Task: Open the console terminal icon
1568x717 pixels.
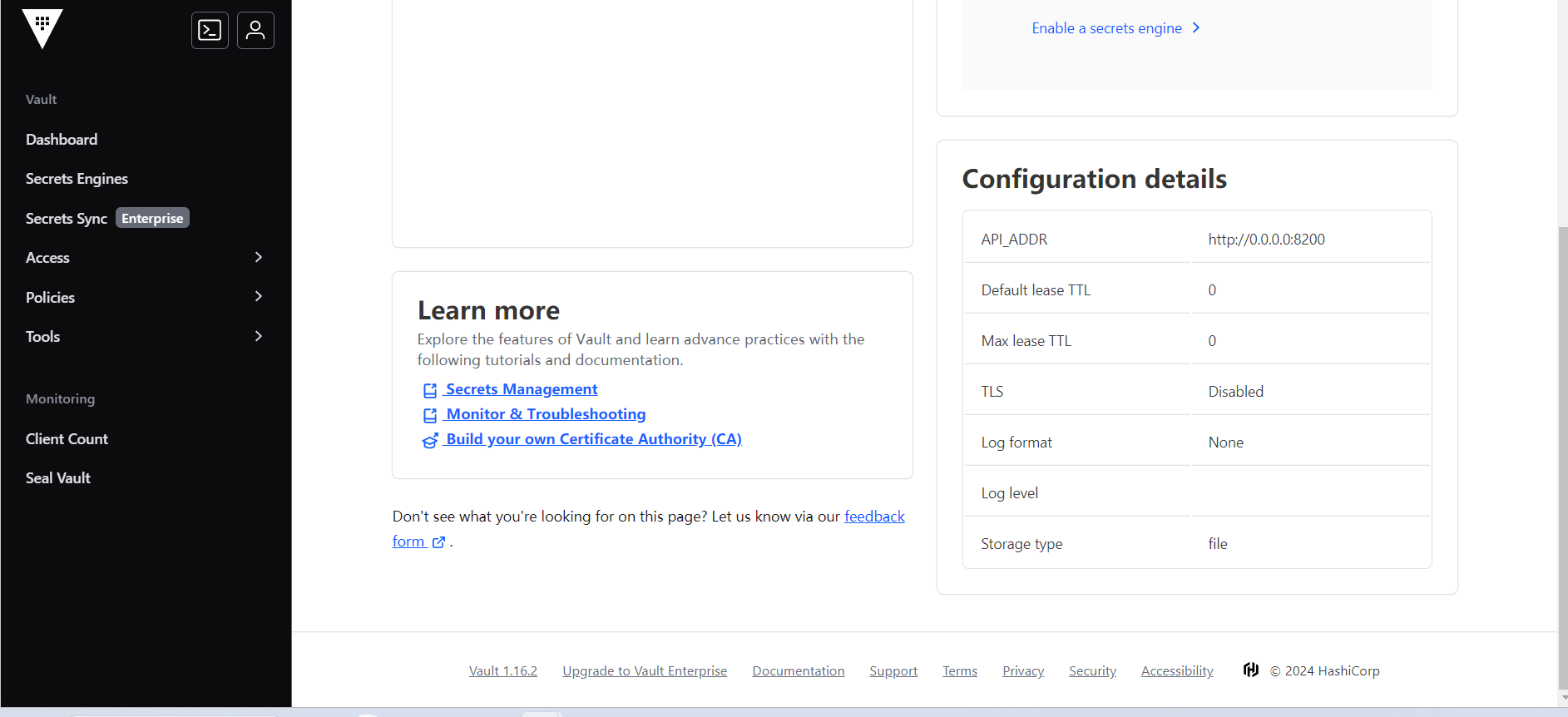Action: coord(210,31)
